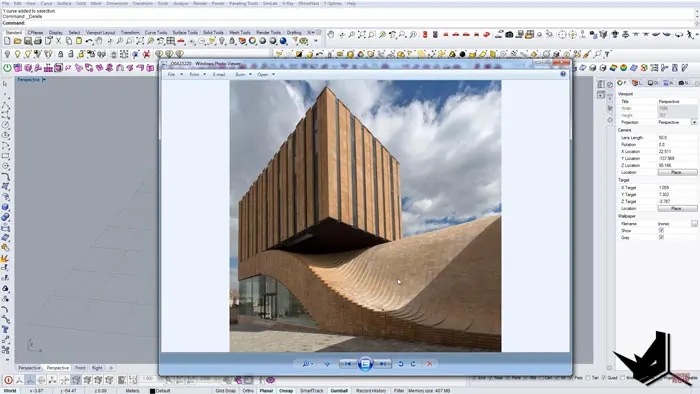700x394 pixels.
Task: Switch to the Surface Tools toolbar tab
Action: (185, 32)
